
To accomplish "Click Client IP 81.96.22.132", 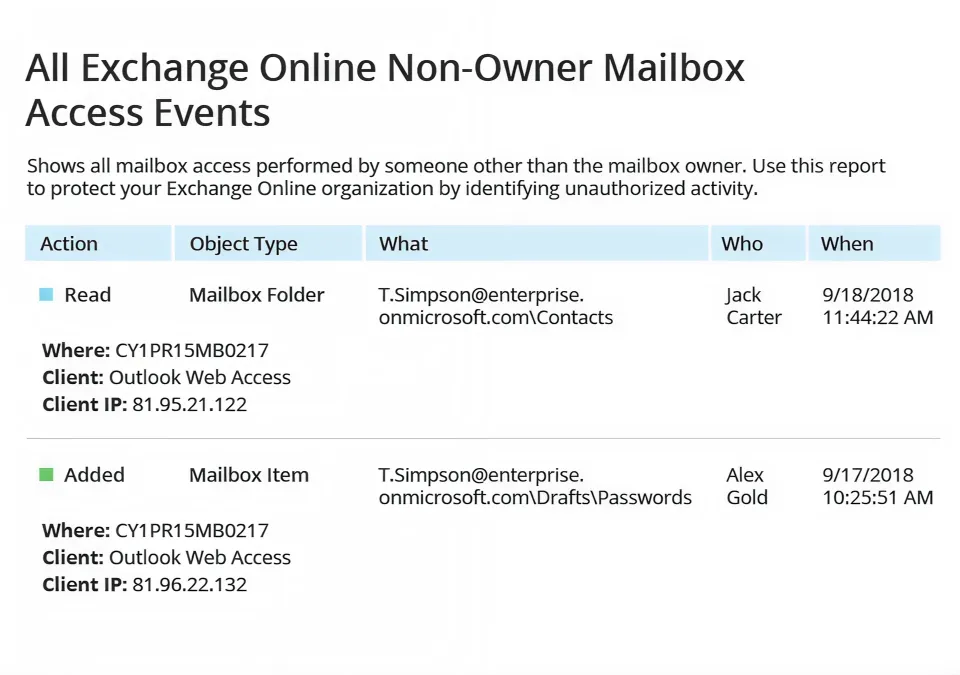I will click(x=188, y=584).
